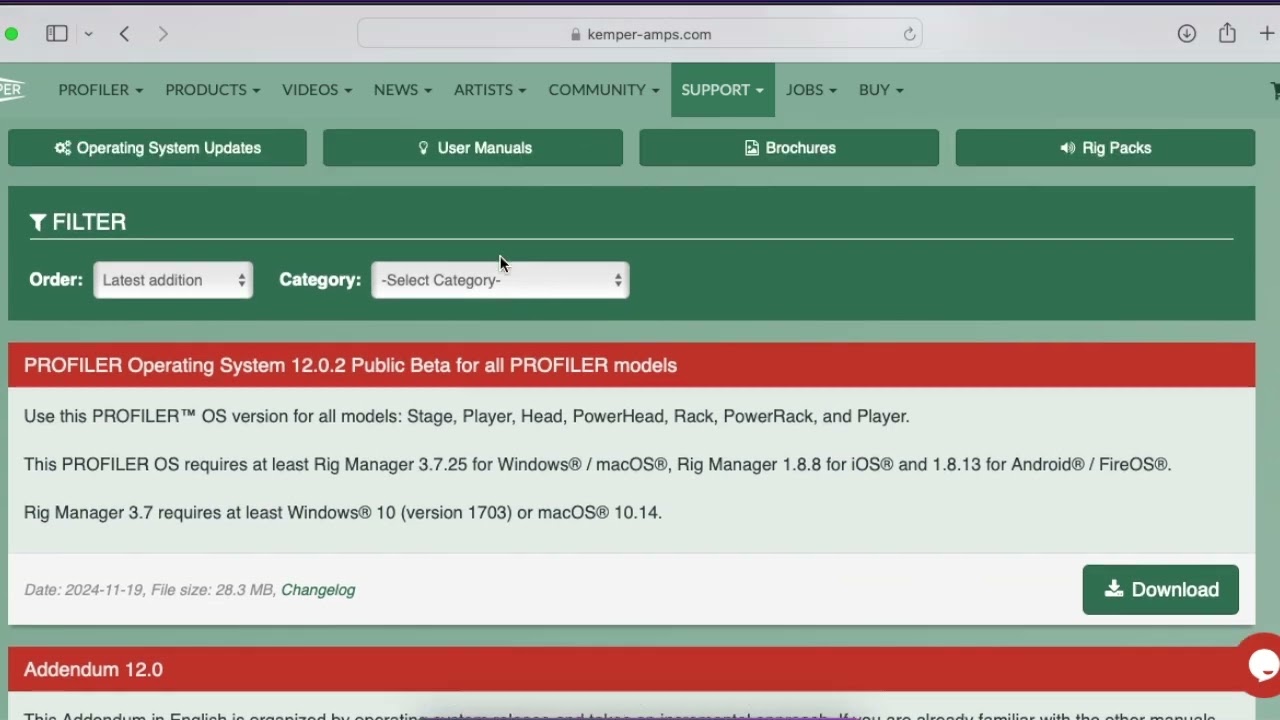Click the FILTER heading
The width and height of the screenshot is (1280, 720).
pos(78,222)
